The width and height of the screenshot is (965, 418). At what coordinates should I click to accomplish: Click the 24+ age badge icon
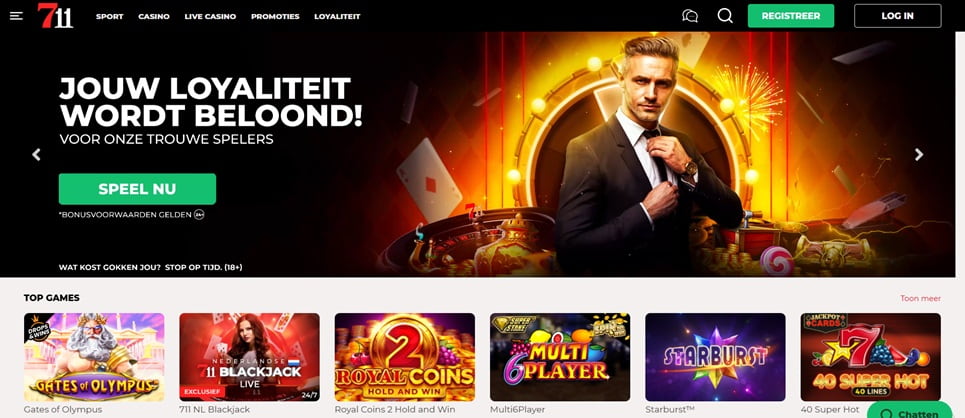(x=199, y=215)
